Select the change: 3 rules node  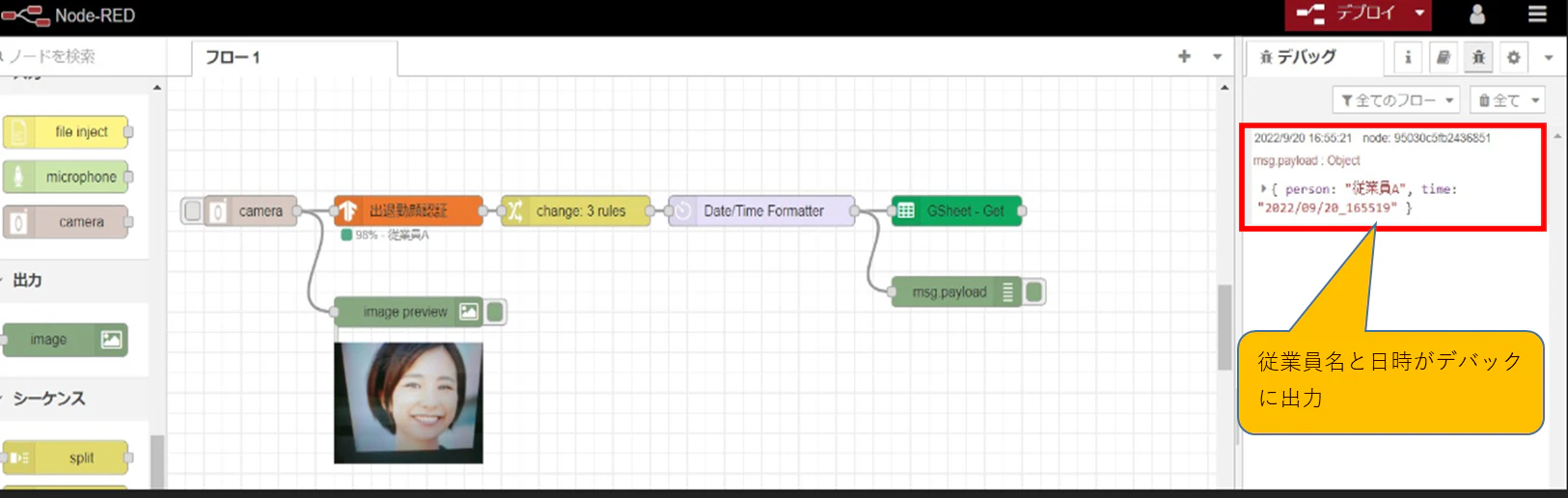tap(576, 210)
